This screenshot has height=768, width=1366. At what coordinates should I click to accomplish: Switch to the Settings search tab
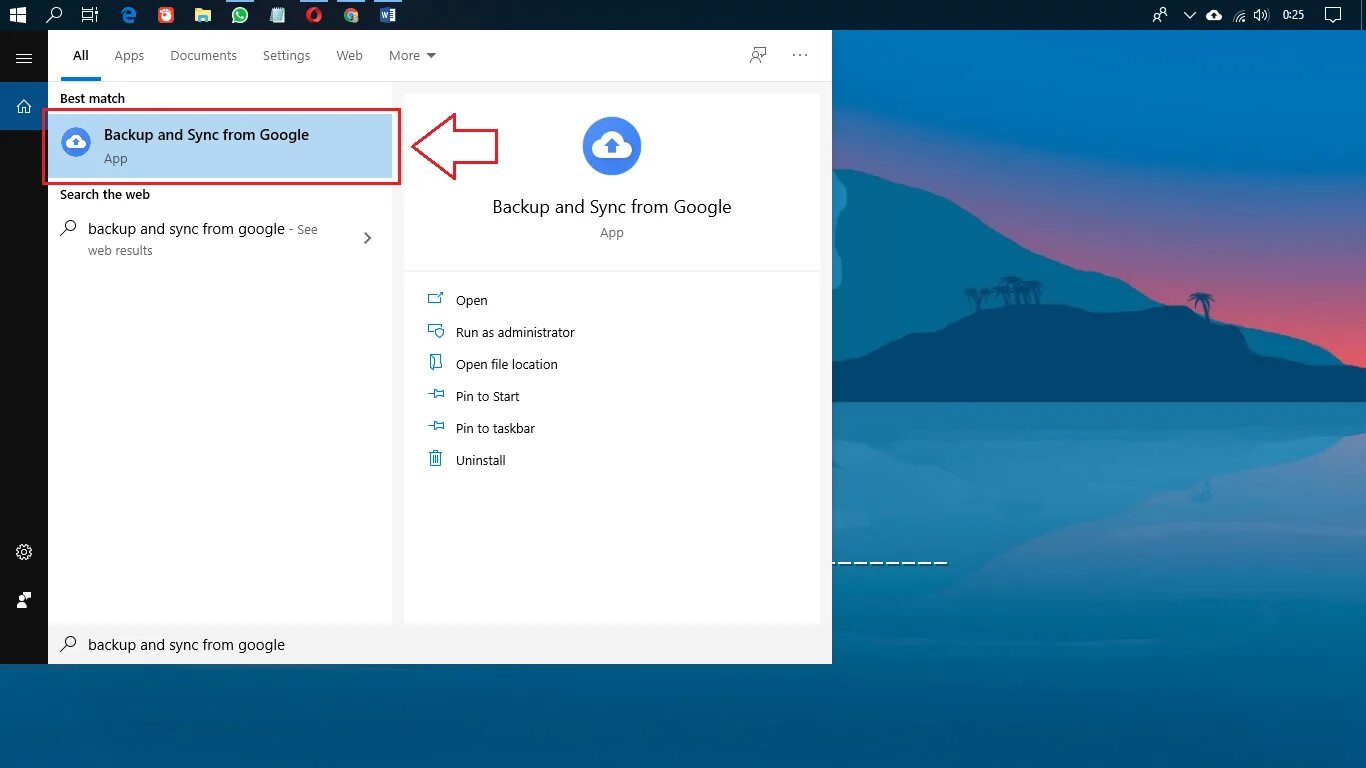[x=287, y=56]
